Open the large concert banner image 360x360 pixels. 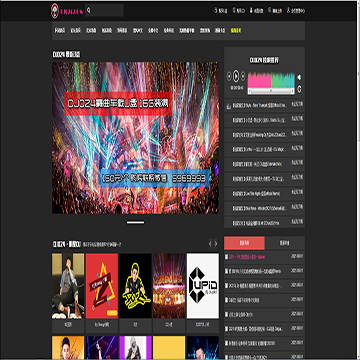[x=135, y=138]
